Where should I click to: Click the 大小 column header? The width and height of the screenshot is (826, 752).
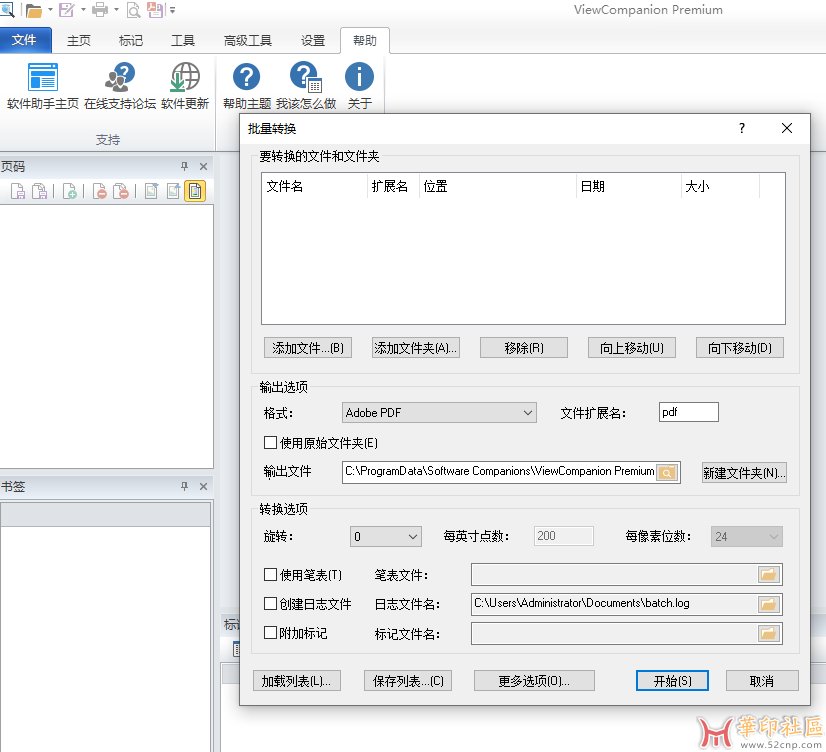coord(720,186)
